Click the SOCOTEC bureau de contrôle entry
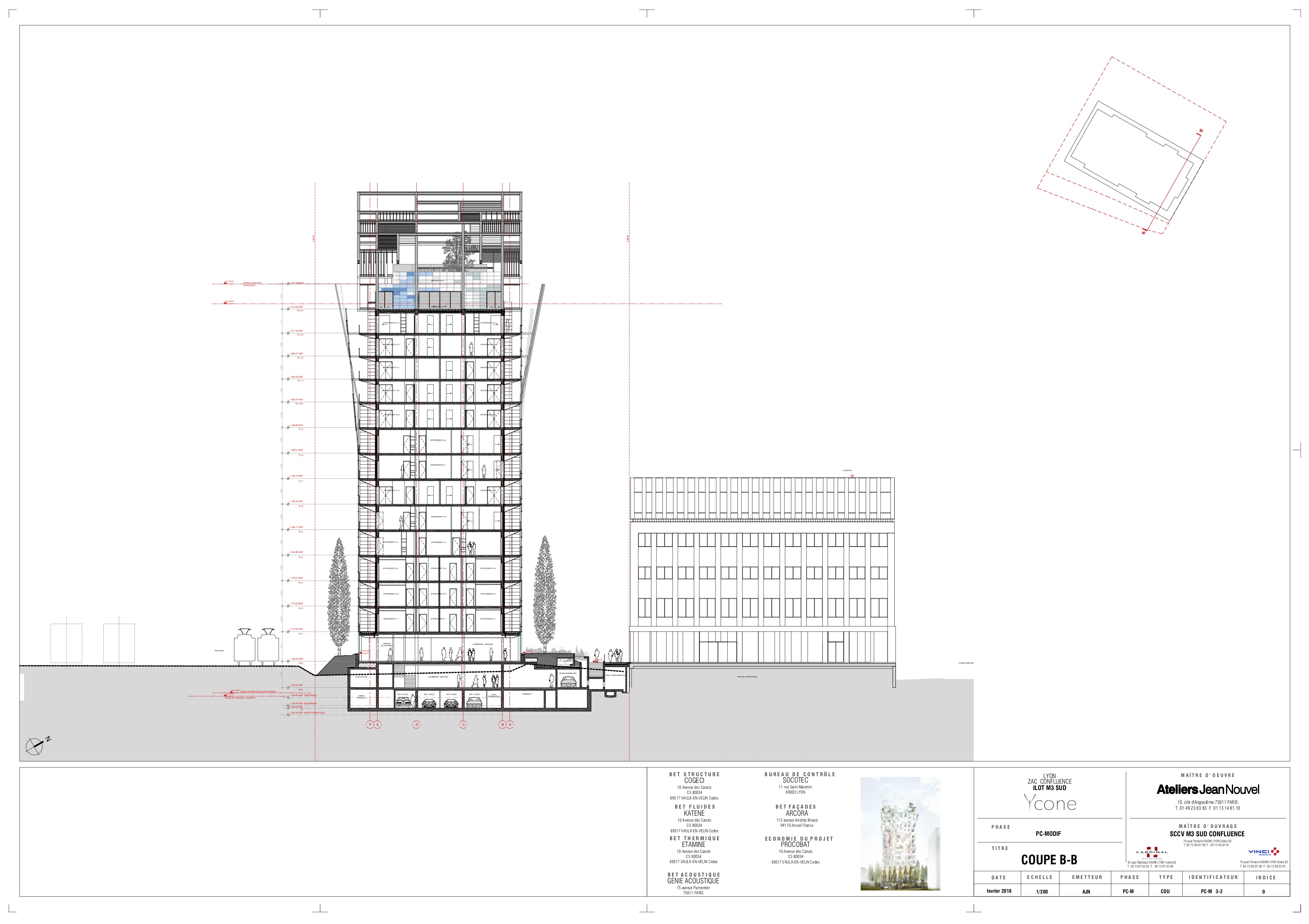The height and width of the screenshot is (924, 1309). coord(795,781)
